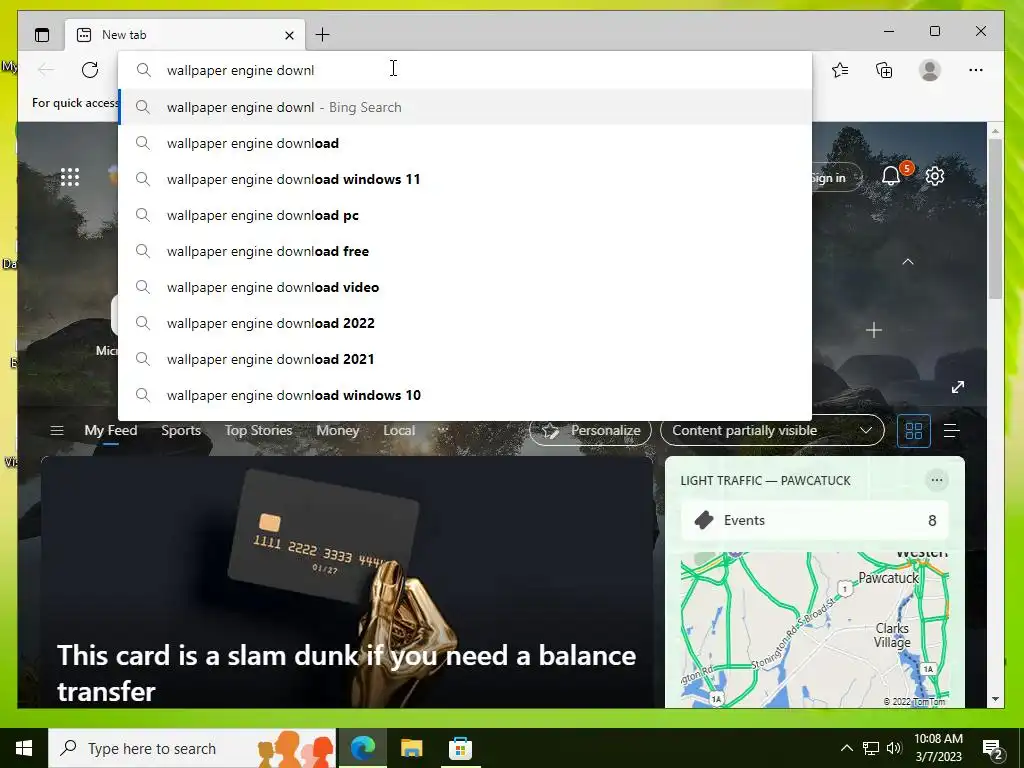This screenshot has height=768, width=1024.
Task: Open Settings and more ellipsis menu
Action: (976, 70)
